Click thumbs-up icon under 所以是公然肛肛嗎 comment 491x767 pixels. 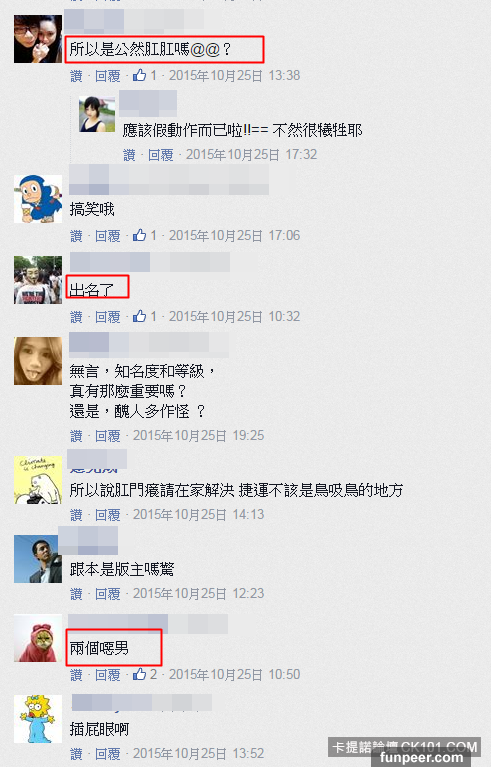click(x=139, y=75)
